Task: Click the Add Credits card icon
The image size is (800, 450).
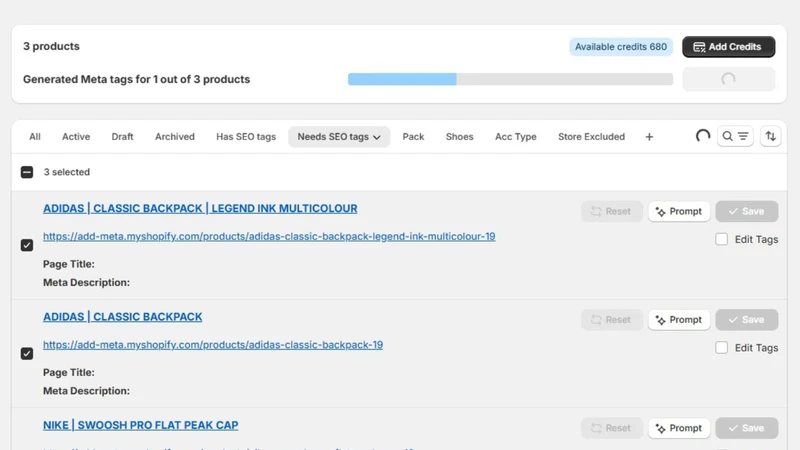Action: pos(699,47)
